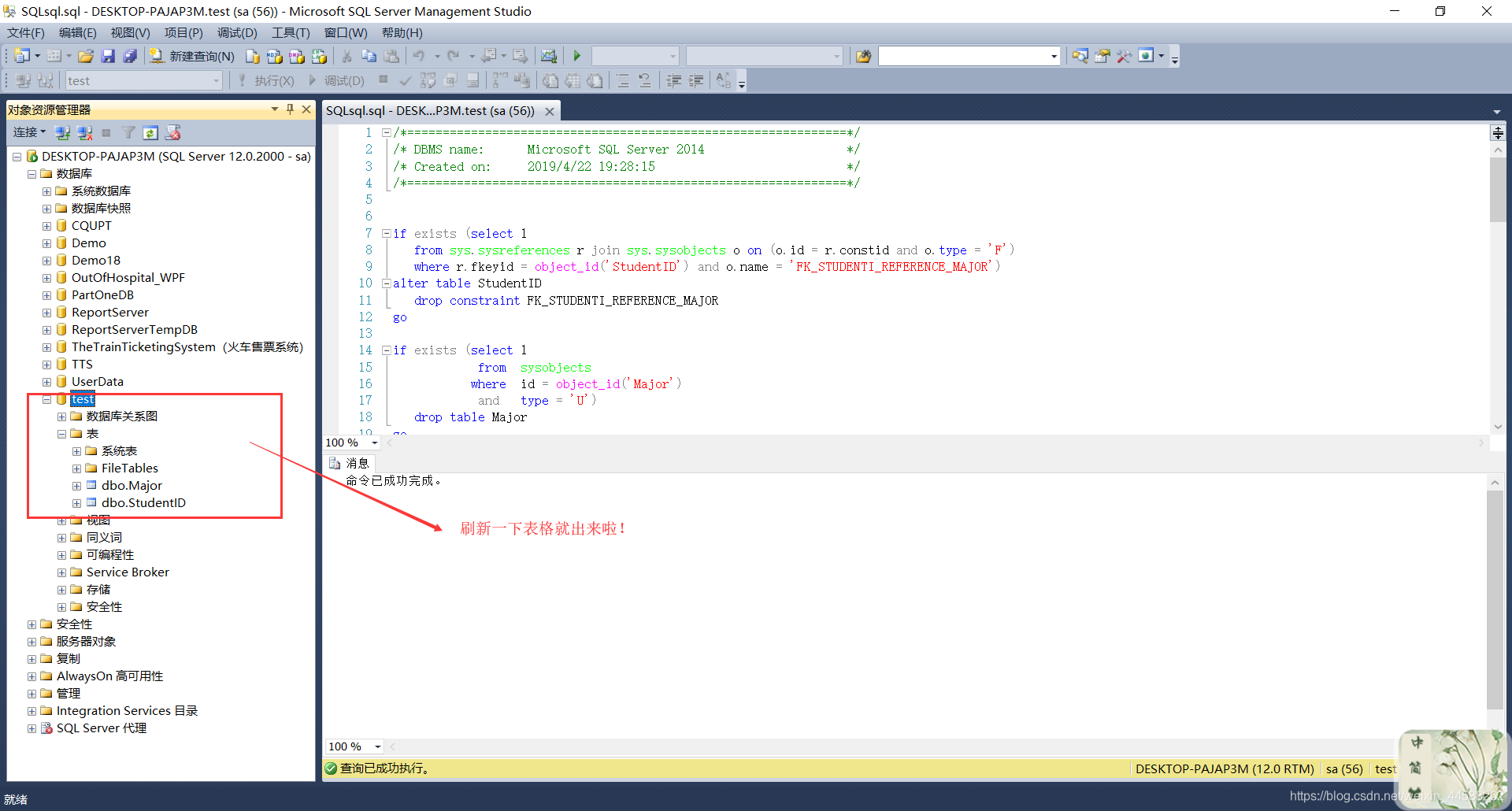Select the SQL Server 代理 node
The width and height of the screenshot is (1512, 811).
pos(102,728)
